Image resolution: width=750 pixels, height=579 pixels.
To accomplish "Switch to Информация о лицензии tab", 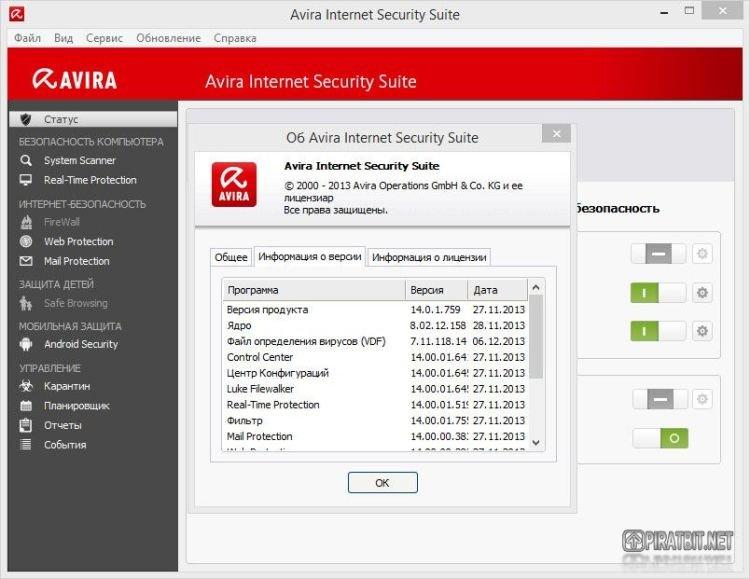I will pos(429,257).
